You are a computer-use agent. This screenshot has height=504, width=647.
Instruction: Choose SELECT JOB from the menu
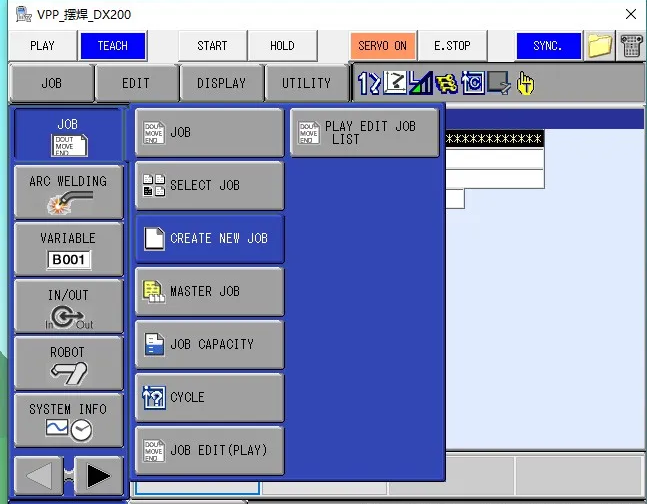pyautogui.click(x=210, y=185)
